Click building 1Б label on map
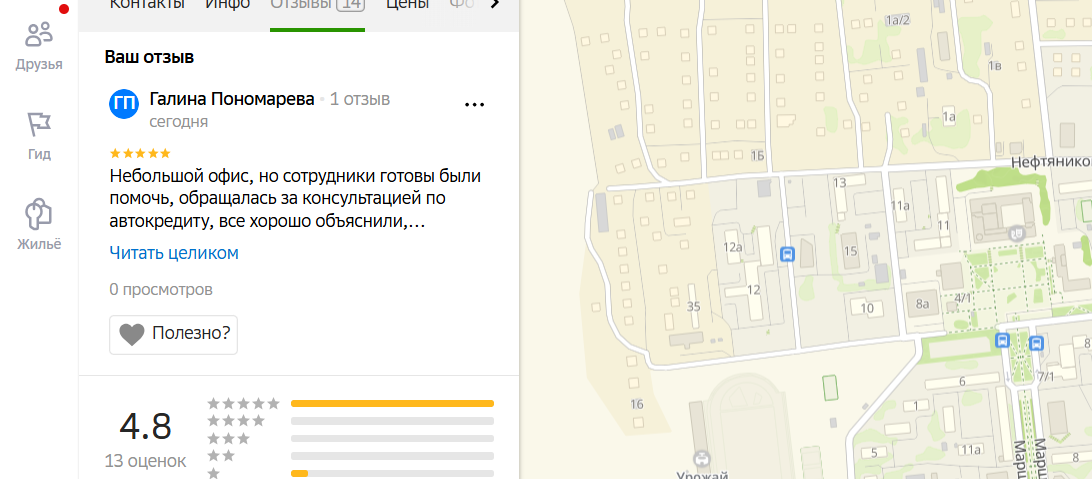Screen dimensions: 1092x479 (x=758, y=156)
